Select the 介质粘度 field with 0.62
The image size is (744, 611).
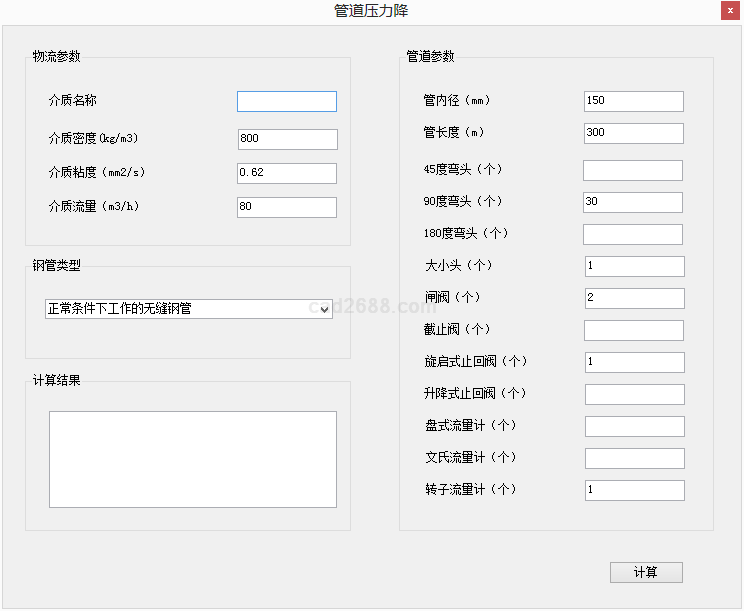click(x=287, y=173)
